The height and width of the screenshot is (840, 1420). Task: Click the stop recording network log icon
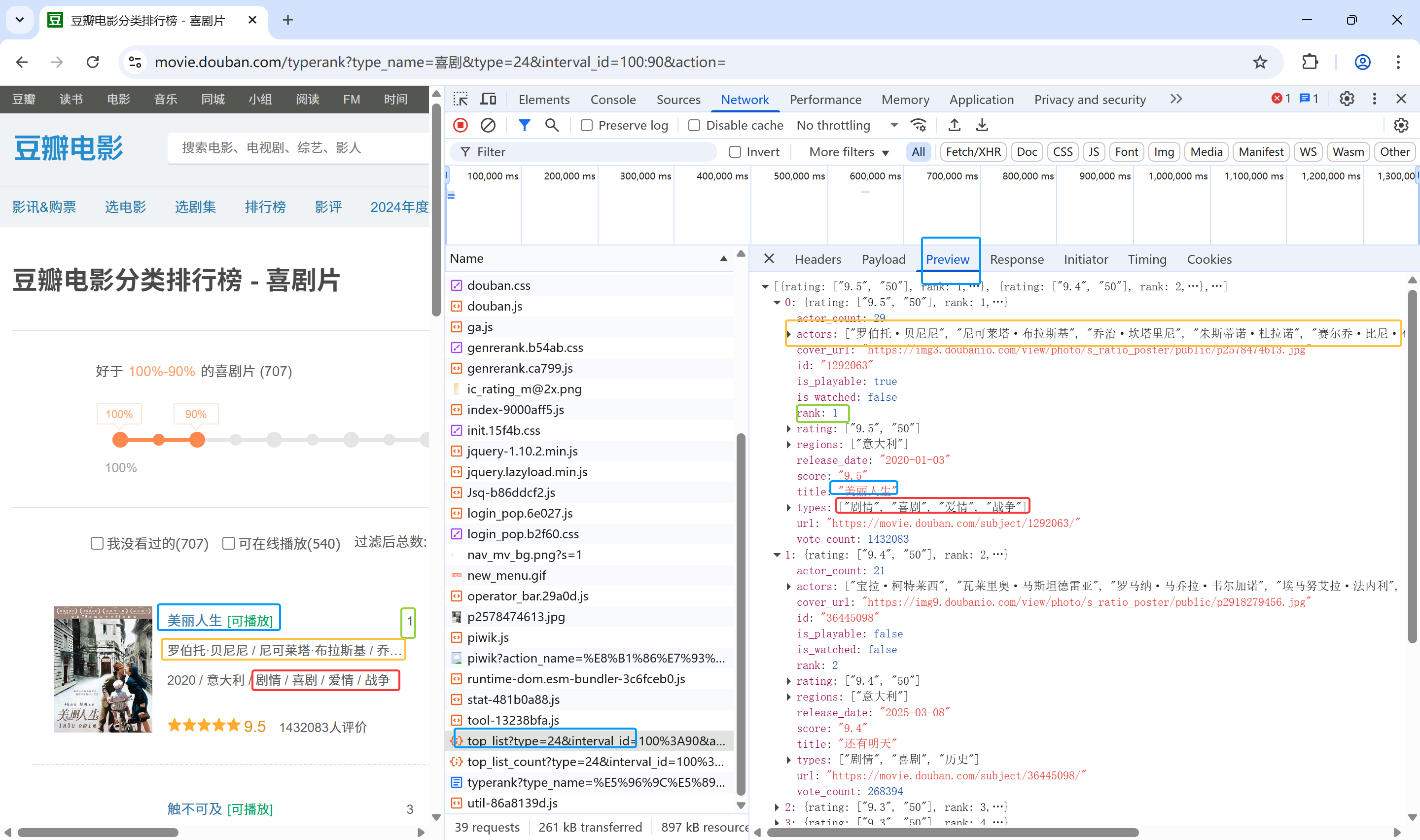tap(461, 125)
